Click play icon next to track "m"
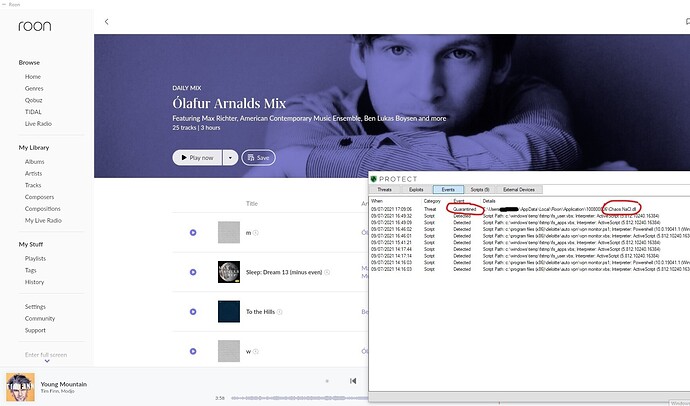 pyautogui.click(x=193, y=233)
